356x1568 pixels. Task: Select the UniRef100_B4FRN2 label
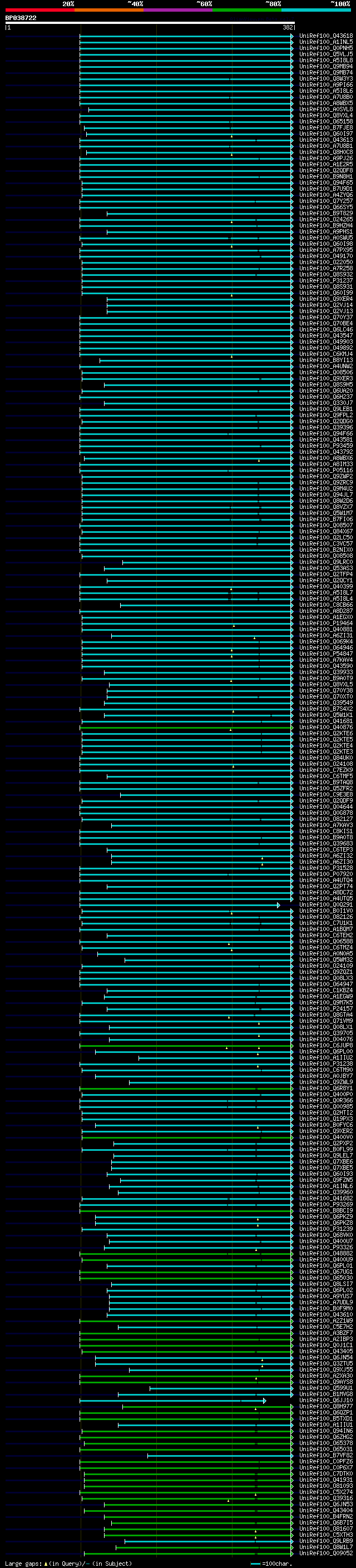tap(326, 1517)
